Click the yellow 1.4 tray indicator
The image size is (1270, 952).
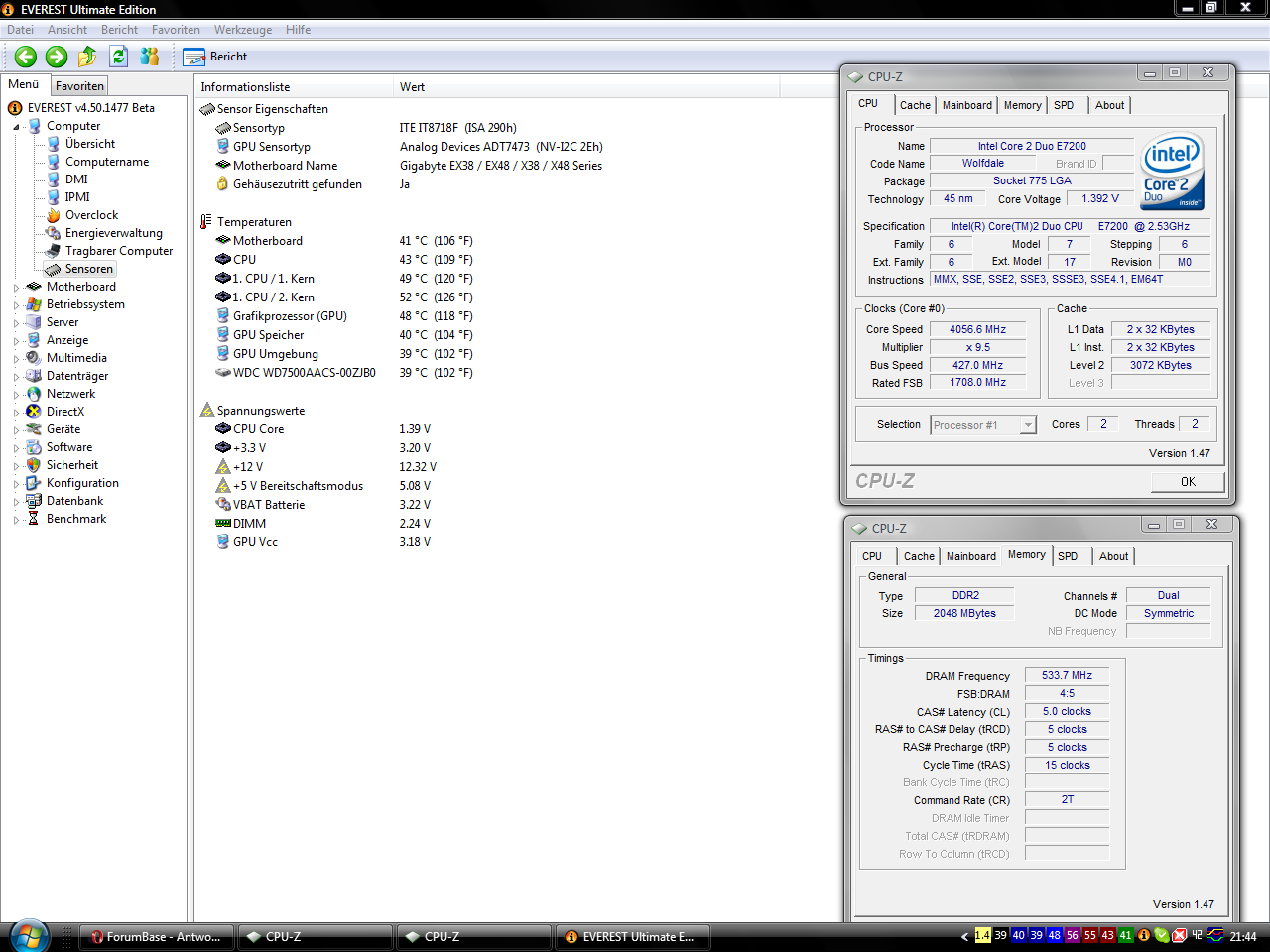pos(982,935)
